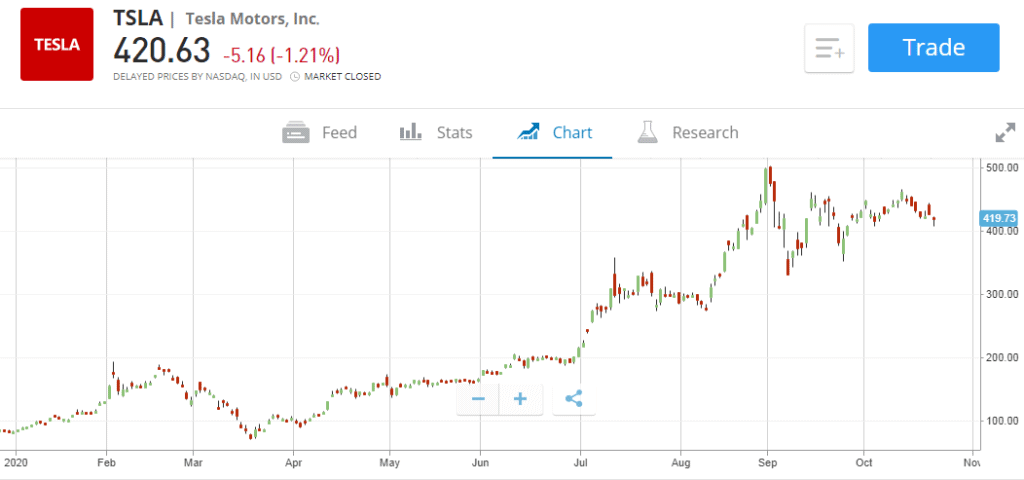Click the -5.16 (-1.21%) change value
This screenshot has height=480, width=1024.
[281, 54]
